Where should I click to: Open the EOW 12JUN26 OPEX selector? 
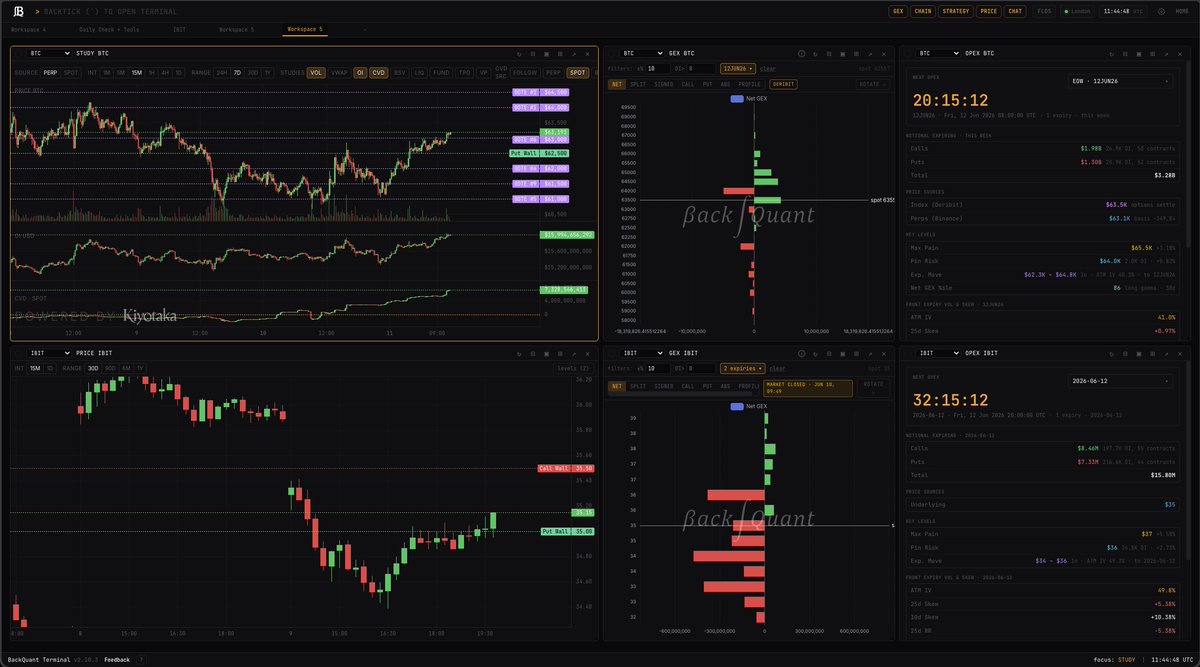pyautogui.click(x=1120, y=81)
